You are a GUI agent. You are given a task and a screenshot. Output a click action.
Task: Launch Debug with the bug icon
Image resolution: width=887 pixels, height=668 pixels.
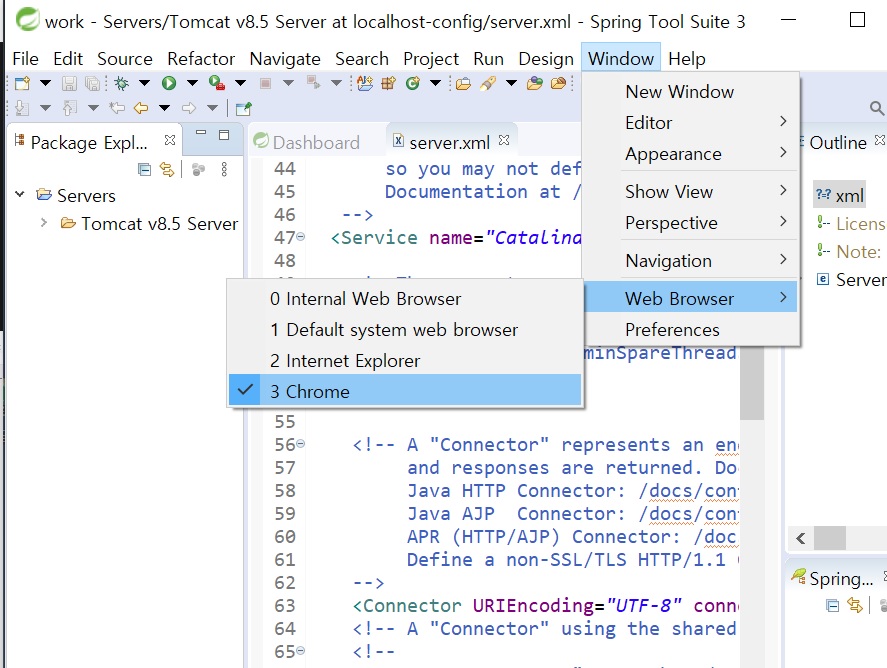(121, 84)
